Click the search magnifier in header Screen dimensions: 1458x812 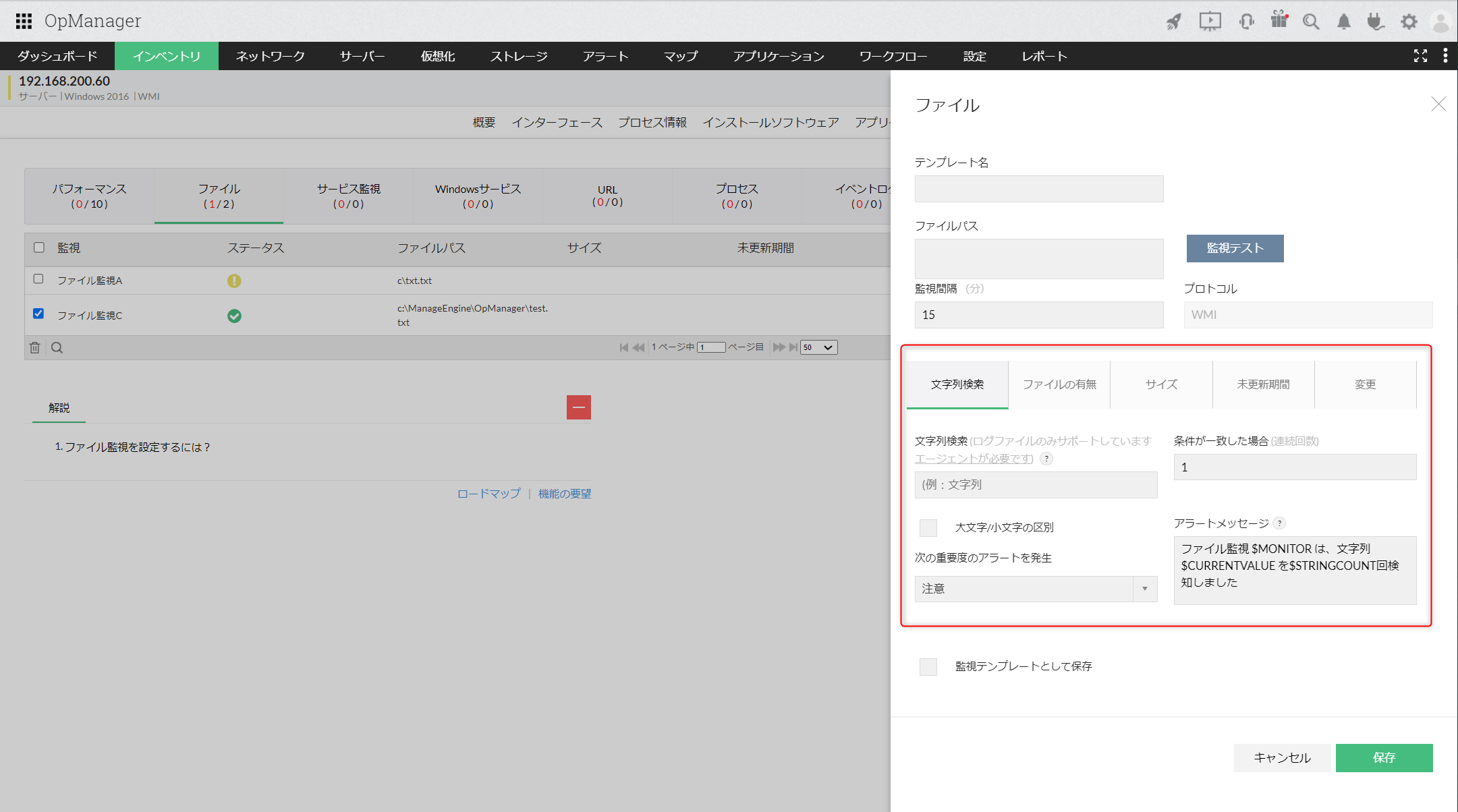click(1310, 22)
